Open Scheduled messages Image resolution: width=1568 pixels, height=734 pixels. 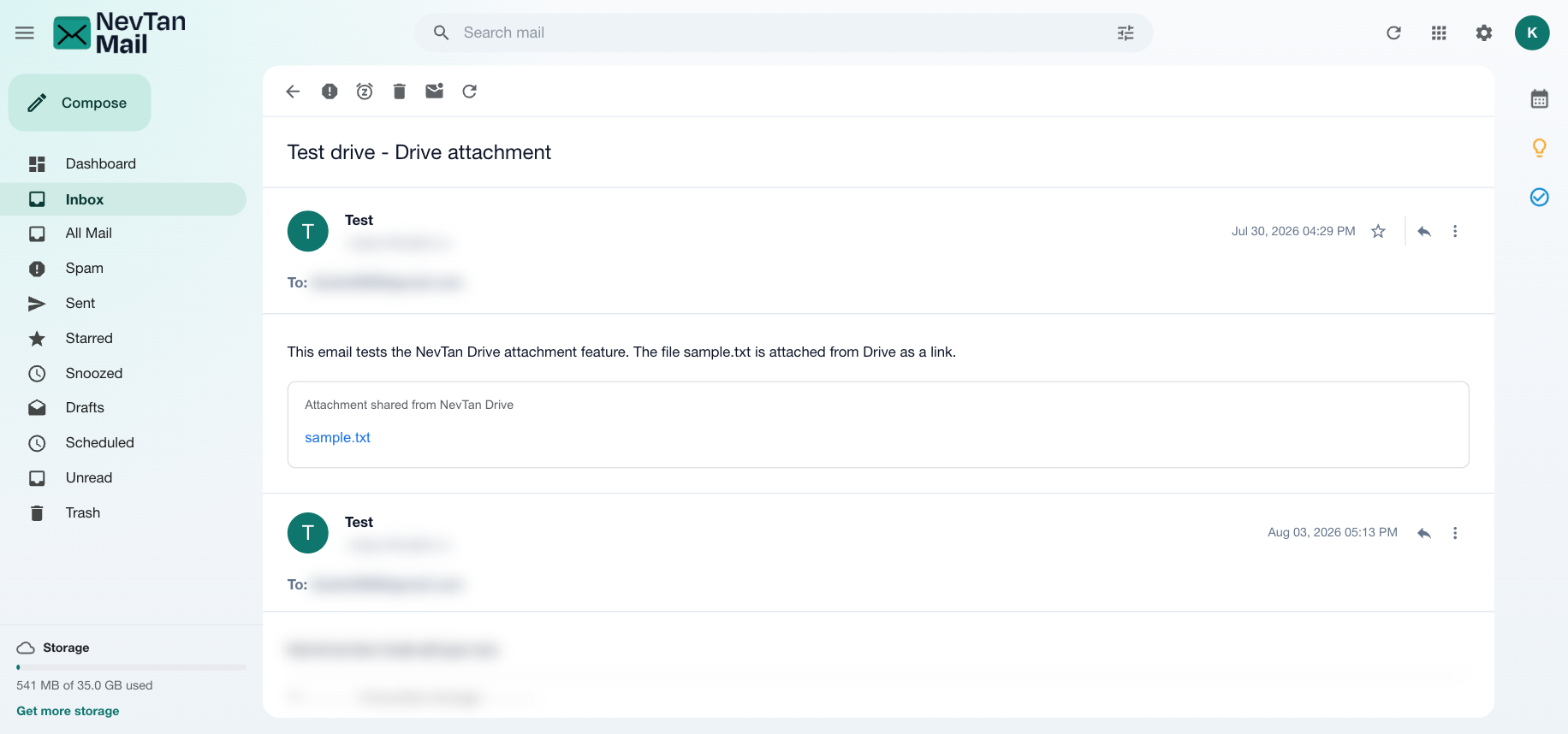pos(123,443)
